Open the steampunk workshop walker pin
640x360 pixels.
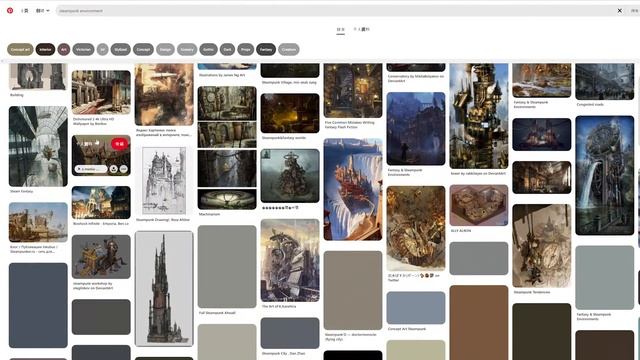(101, 257)
